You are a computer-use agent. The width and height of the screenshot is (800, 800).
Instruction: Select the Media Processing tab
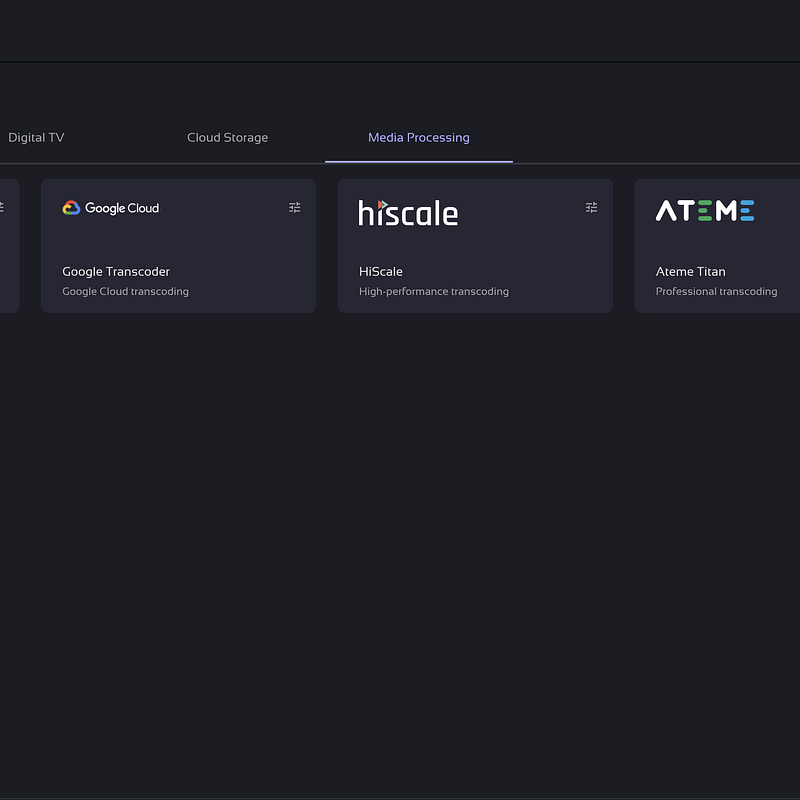418,138
